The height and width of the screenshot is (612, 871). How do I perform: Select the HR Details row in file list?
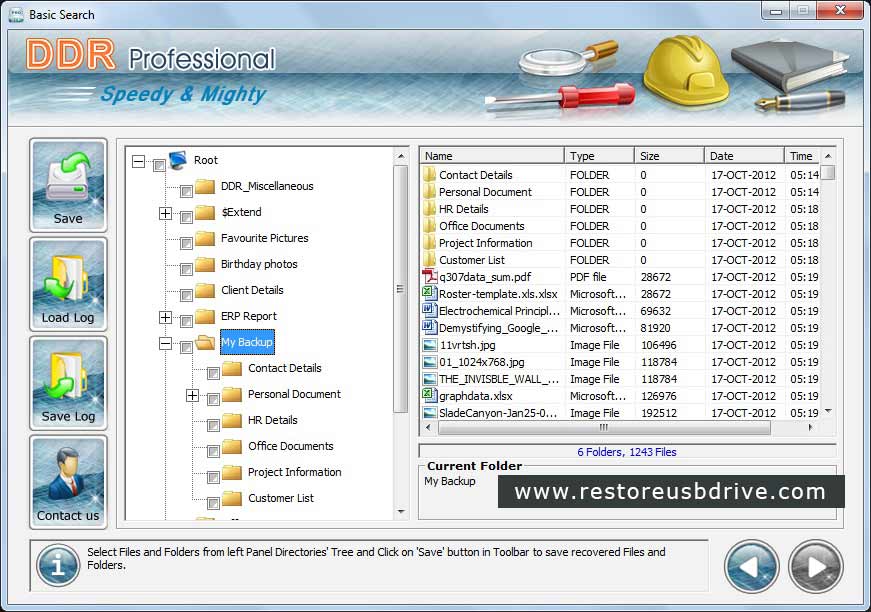point(620,209)
